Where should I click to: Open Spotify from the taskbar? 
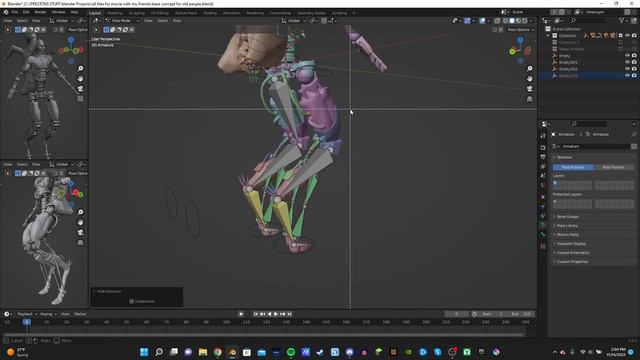pos(291,352)
